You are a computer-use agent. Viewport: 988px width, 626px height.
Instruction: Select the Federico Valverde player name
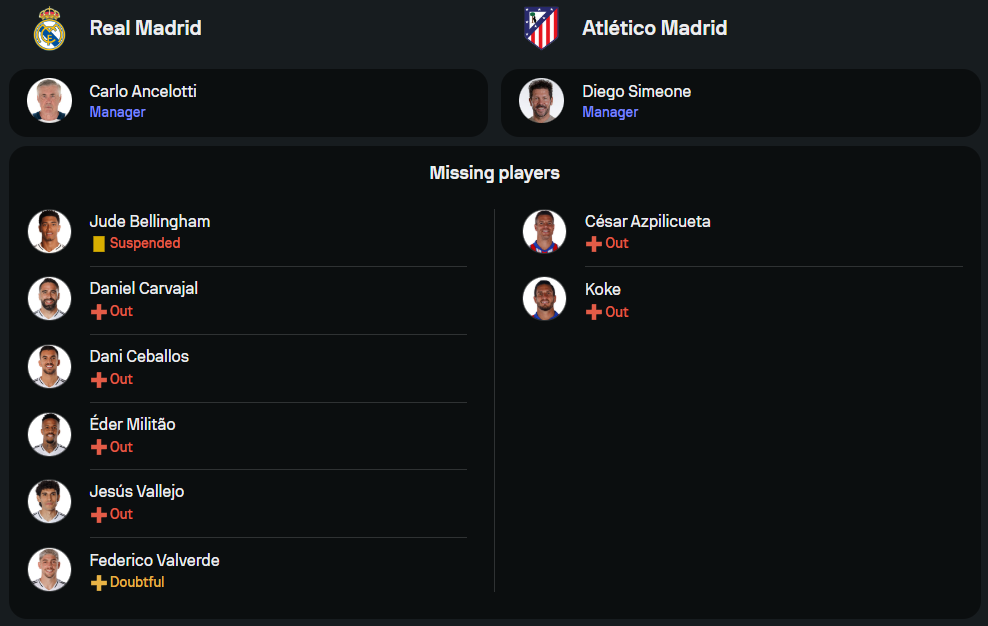tap(154, 560)
